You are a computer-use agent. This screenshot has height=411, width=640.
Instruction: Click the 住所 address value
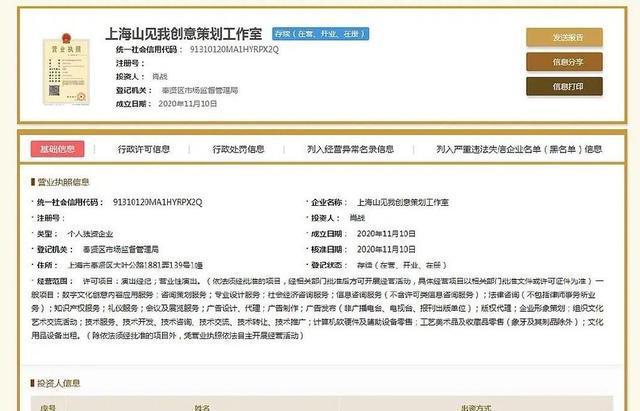(x=135, y=265)
